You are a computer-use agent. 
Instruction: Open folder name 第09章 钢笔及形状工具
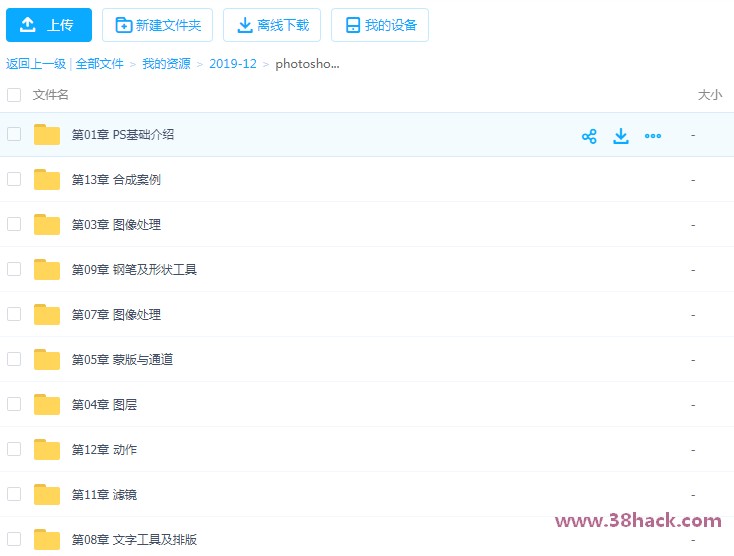click(x=134, y=270)
